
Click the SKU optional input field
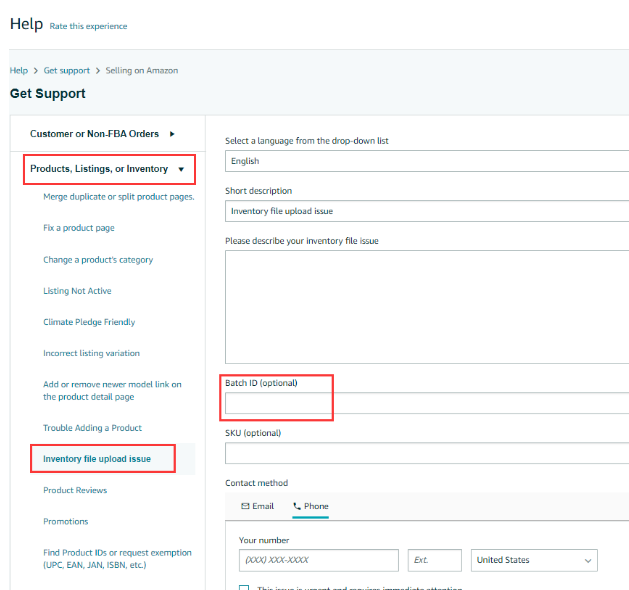pyautogui.click(x=427, y=453)
